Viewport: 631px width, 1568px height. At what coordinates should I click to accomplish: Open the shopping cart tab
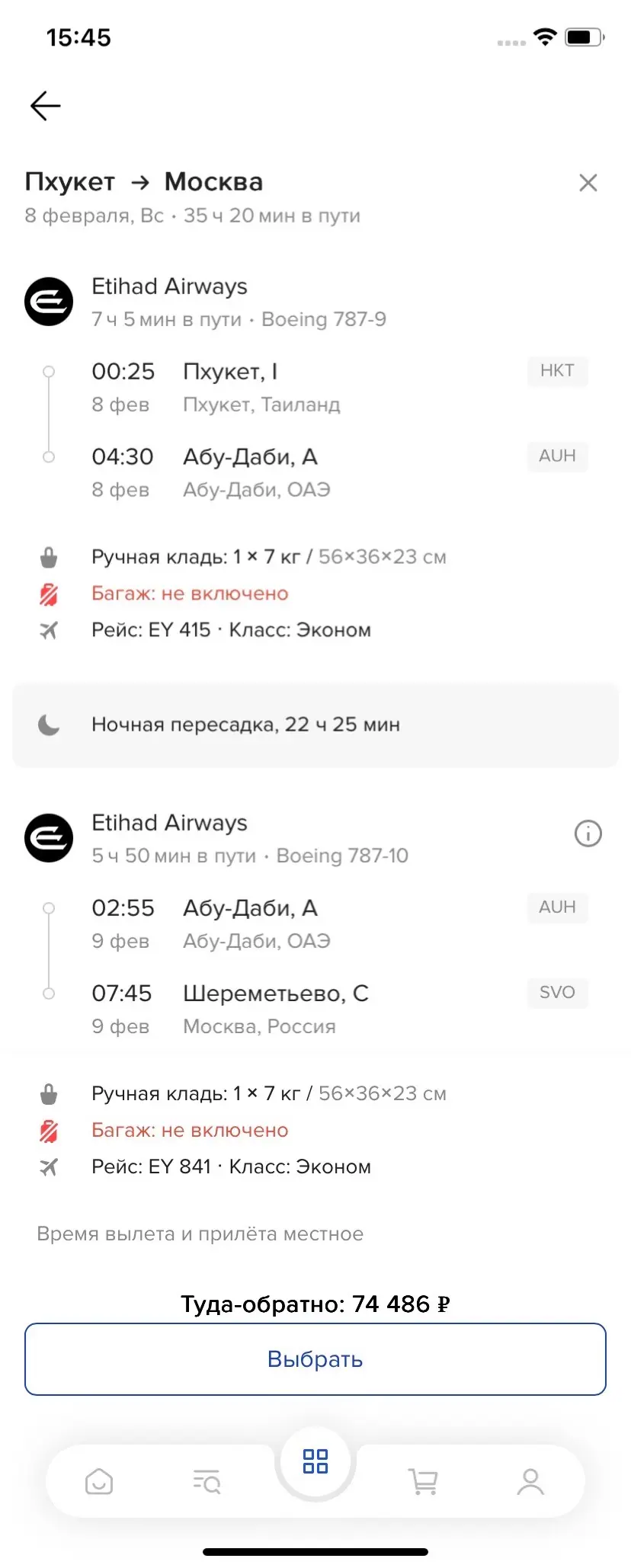[423, 1481]
